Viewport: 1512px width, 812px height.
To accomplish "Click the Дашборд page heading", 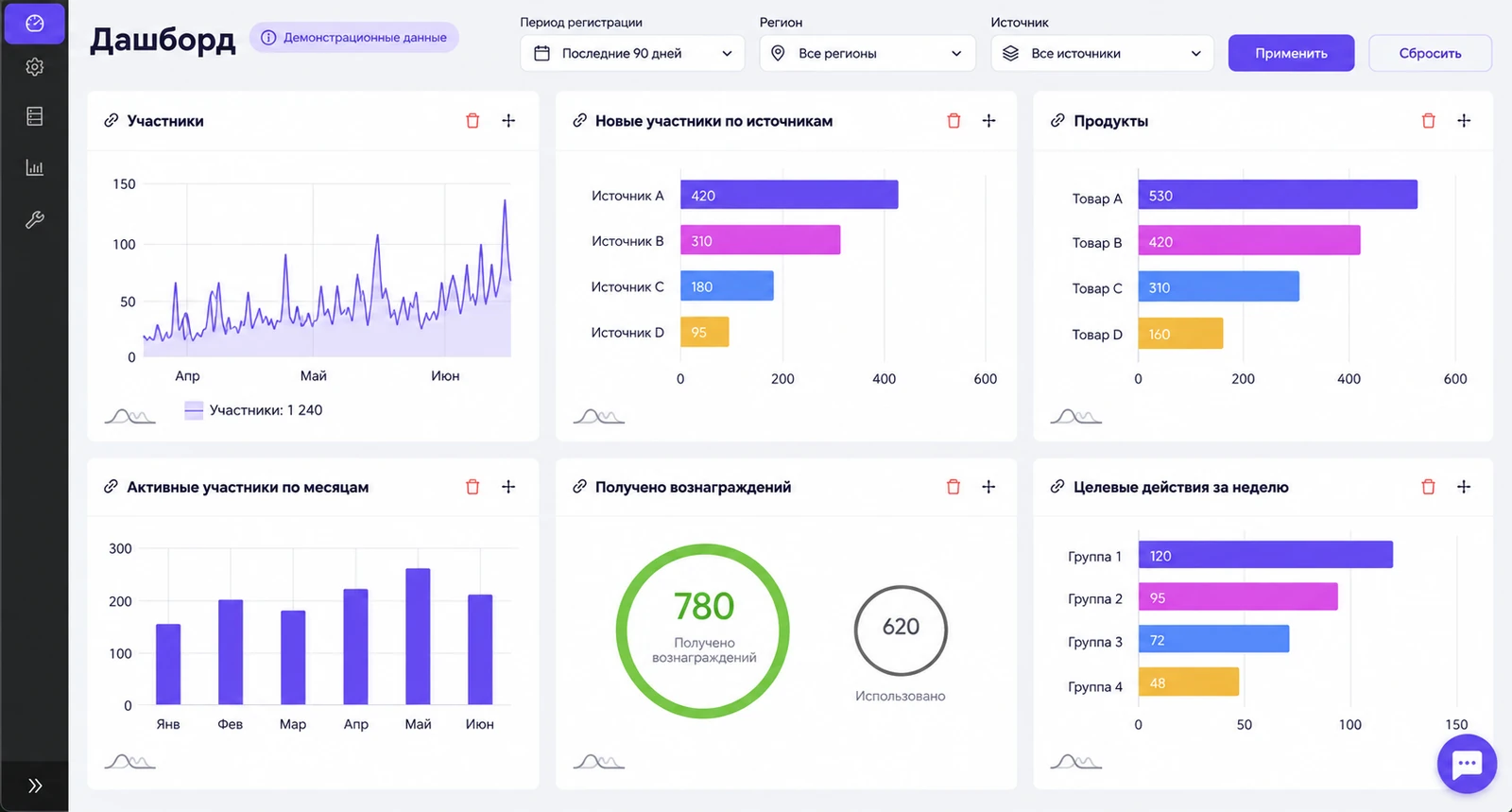I will [x=163, y=39].
